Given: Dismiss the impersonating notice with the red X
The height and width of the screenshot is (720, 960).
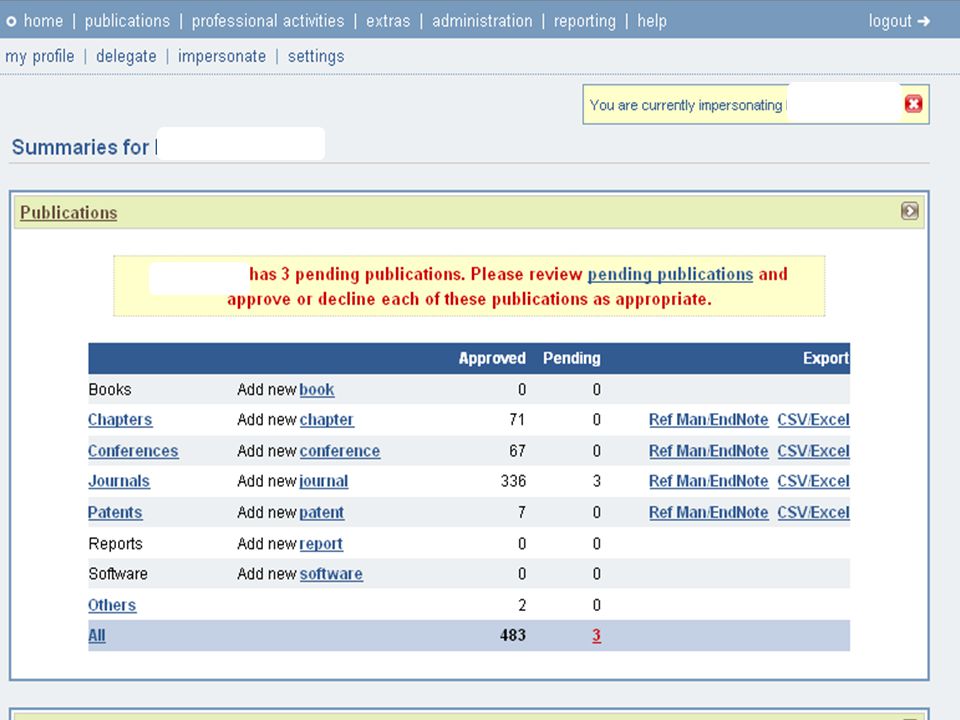Looking at the screenshot, I should tap(913, 104).
